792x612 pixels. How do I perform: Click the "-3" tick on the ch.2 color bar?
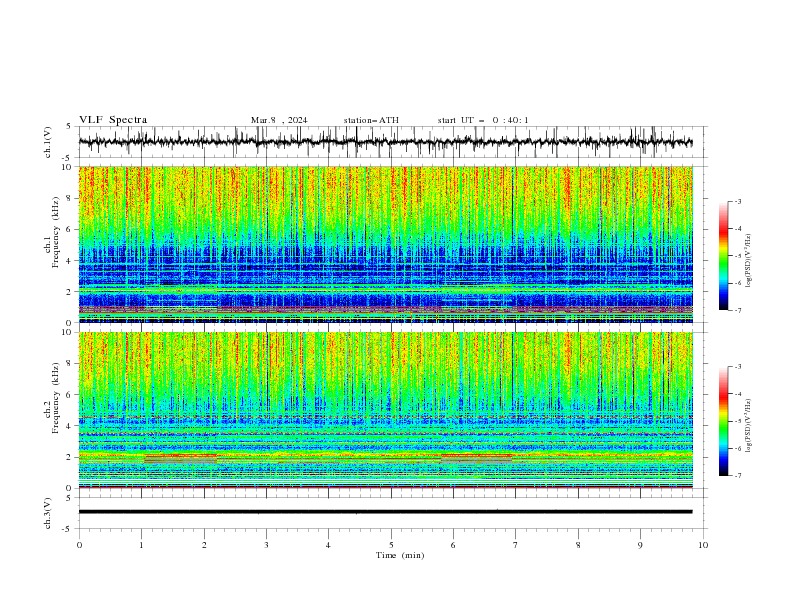tap(738, 367)
